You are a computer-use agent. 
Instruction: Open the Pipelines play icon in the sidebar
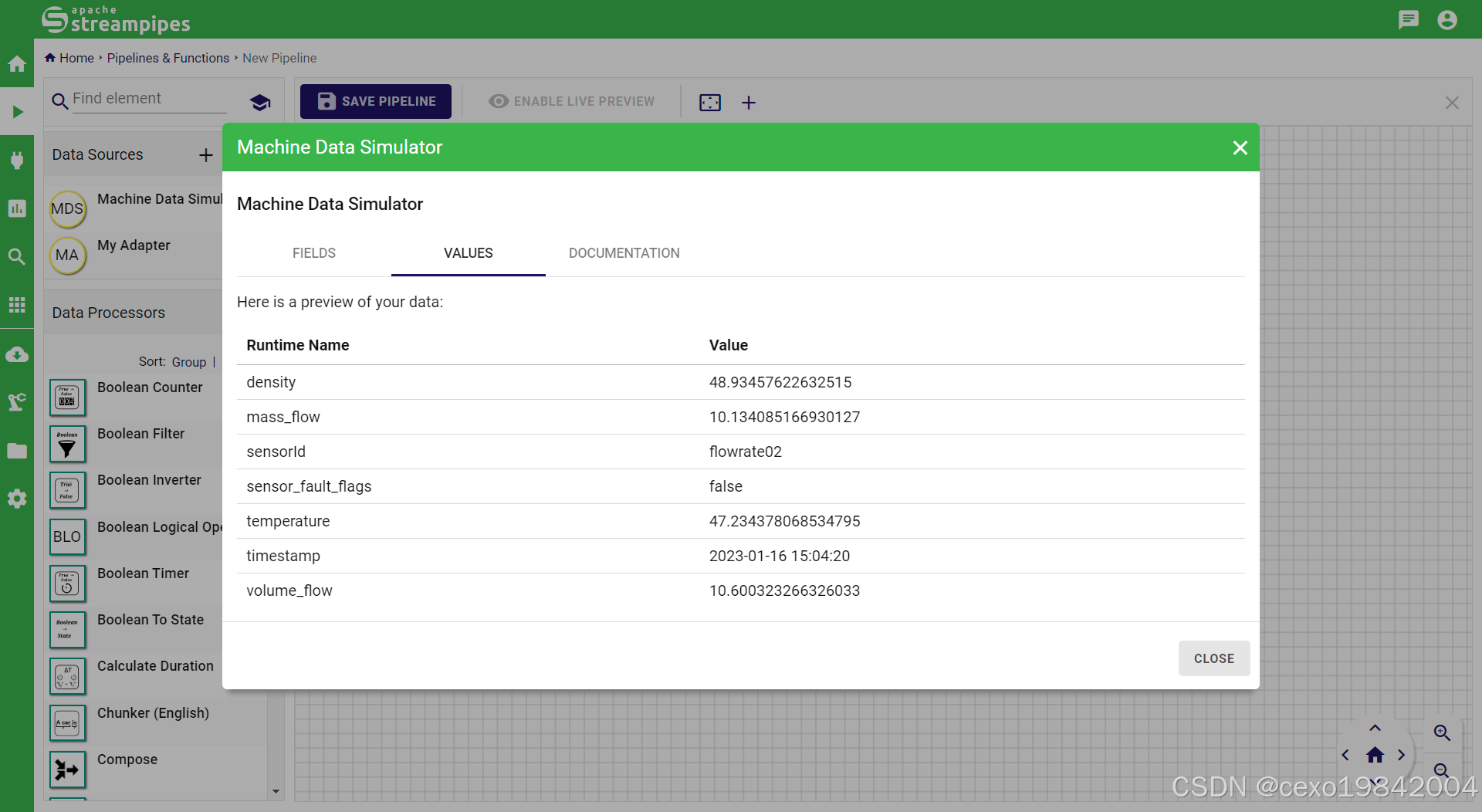pos(17,112)
